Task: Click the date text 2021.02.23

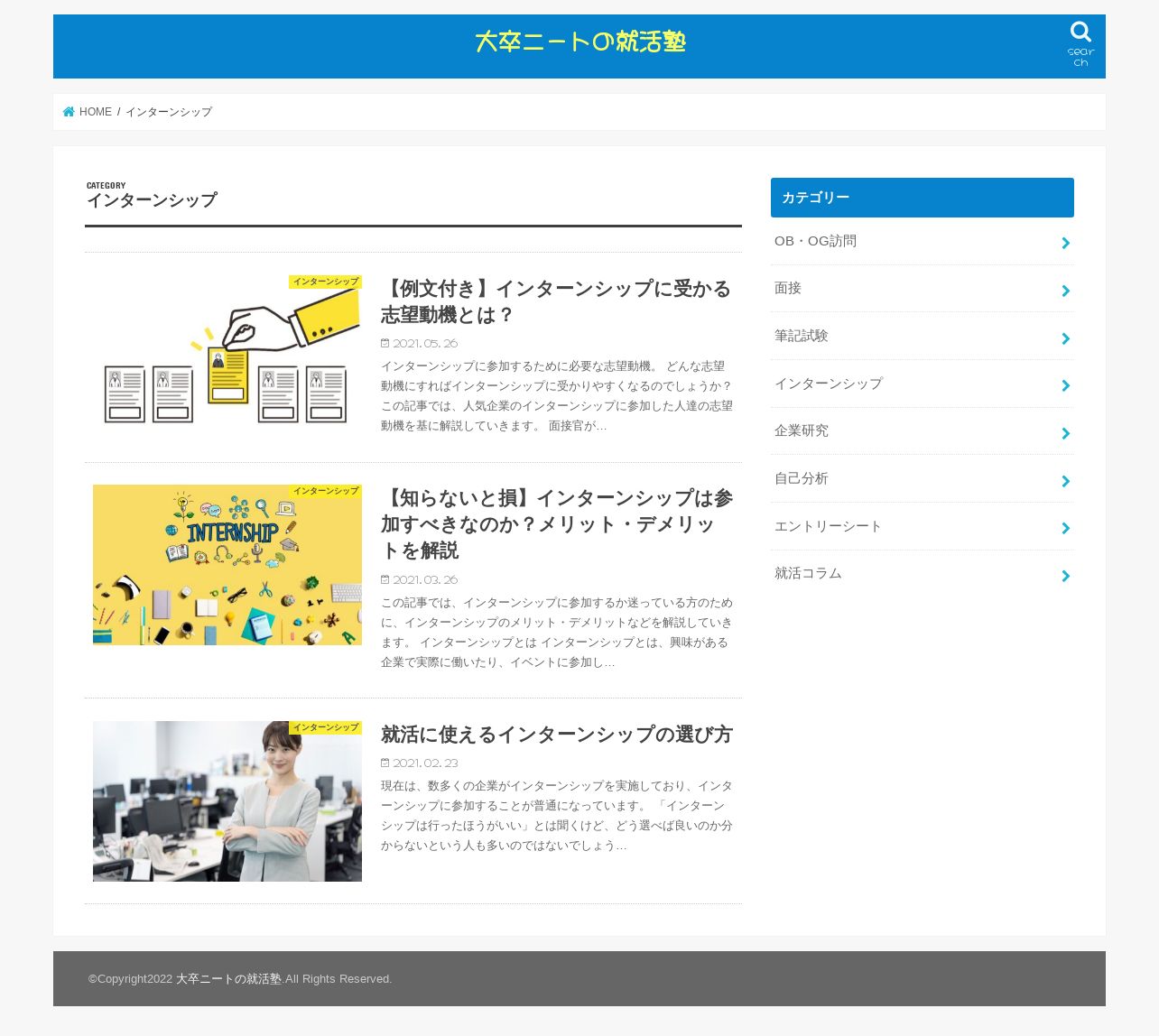Action: [425, 763]
